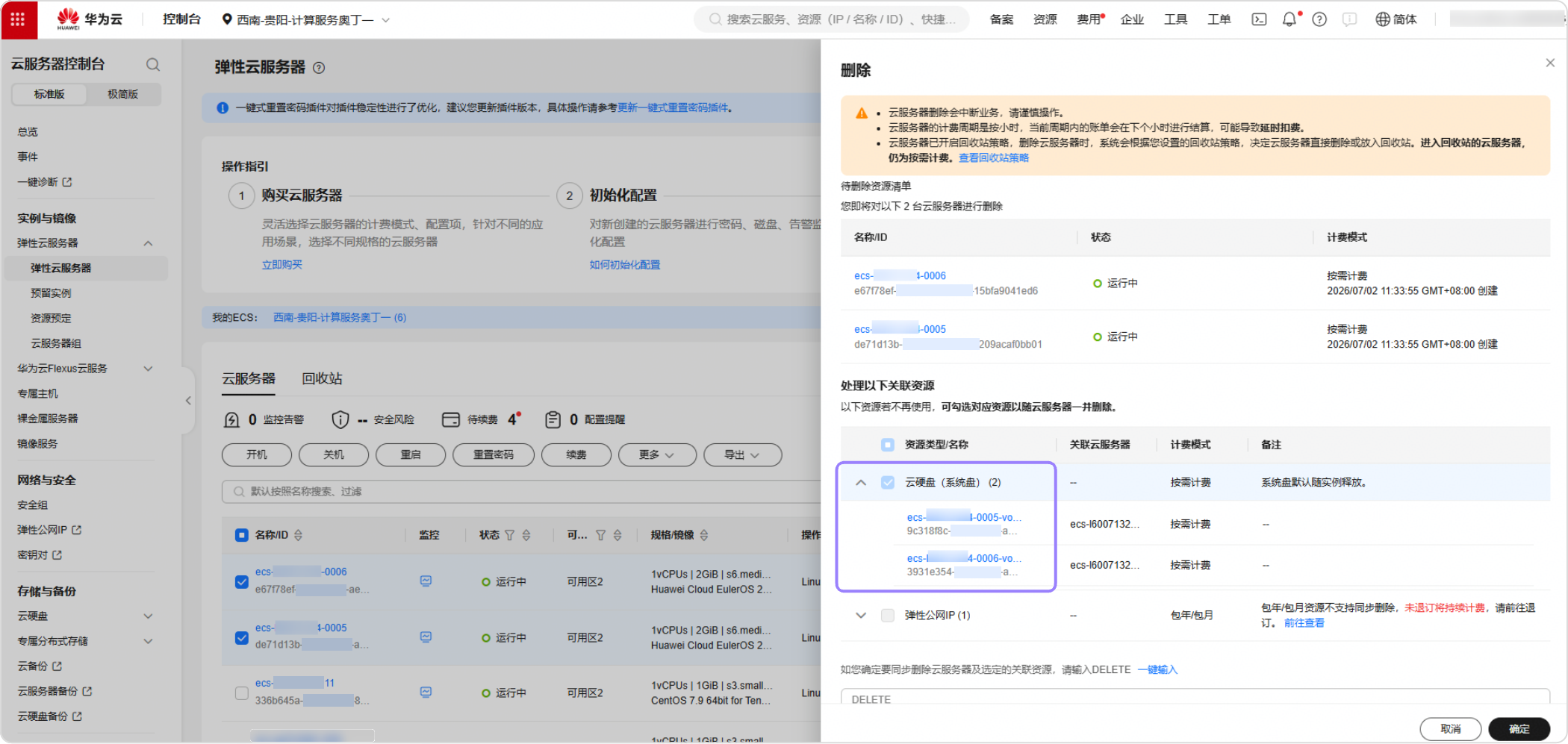Click the 重置密码 button
This screenshot has width=1568, height=744.
click(x=494, y=454)
